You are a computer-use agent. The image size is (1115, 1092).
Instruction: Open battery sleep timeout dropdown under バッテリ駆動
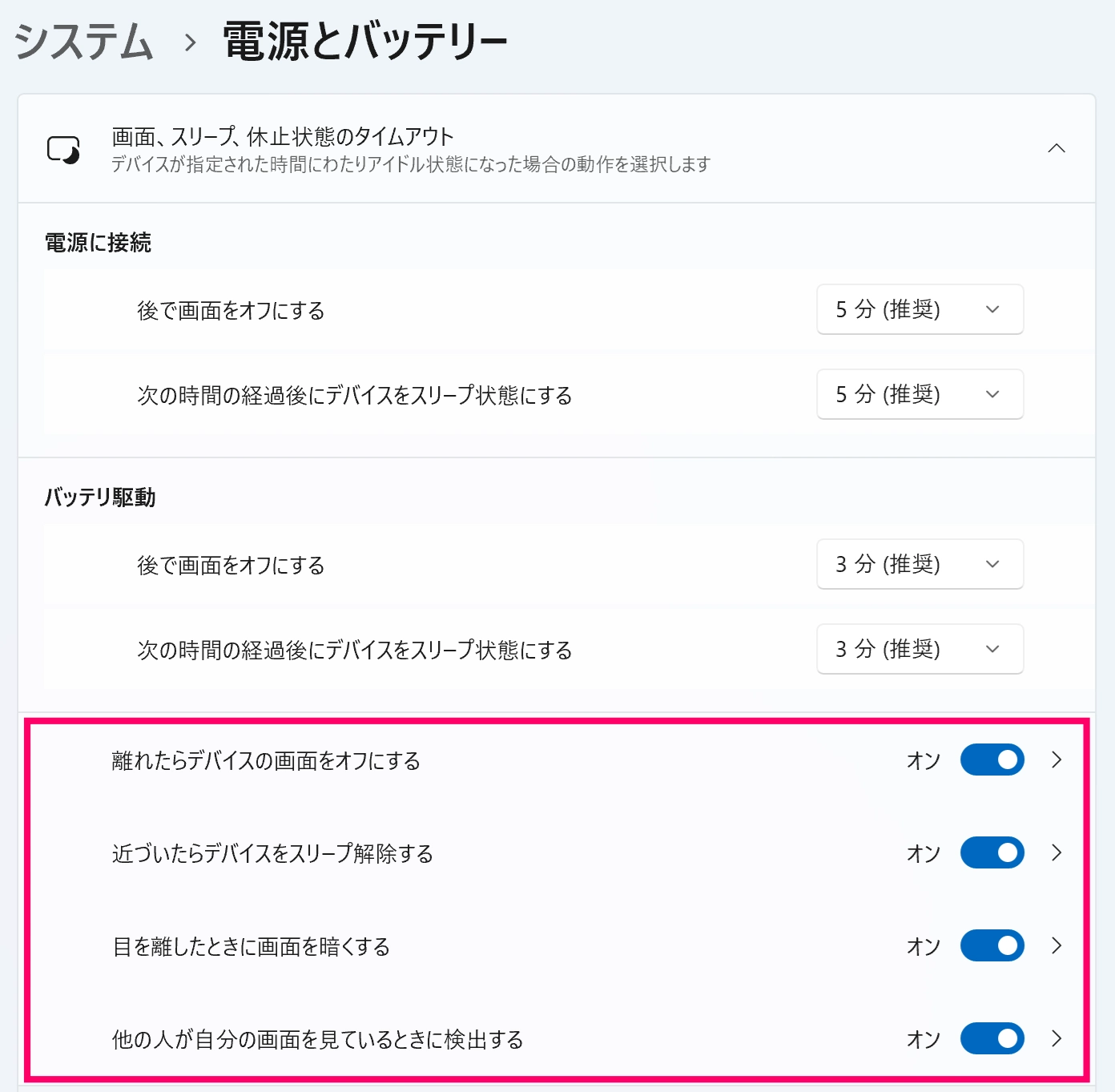[920, 649]
